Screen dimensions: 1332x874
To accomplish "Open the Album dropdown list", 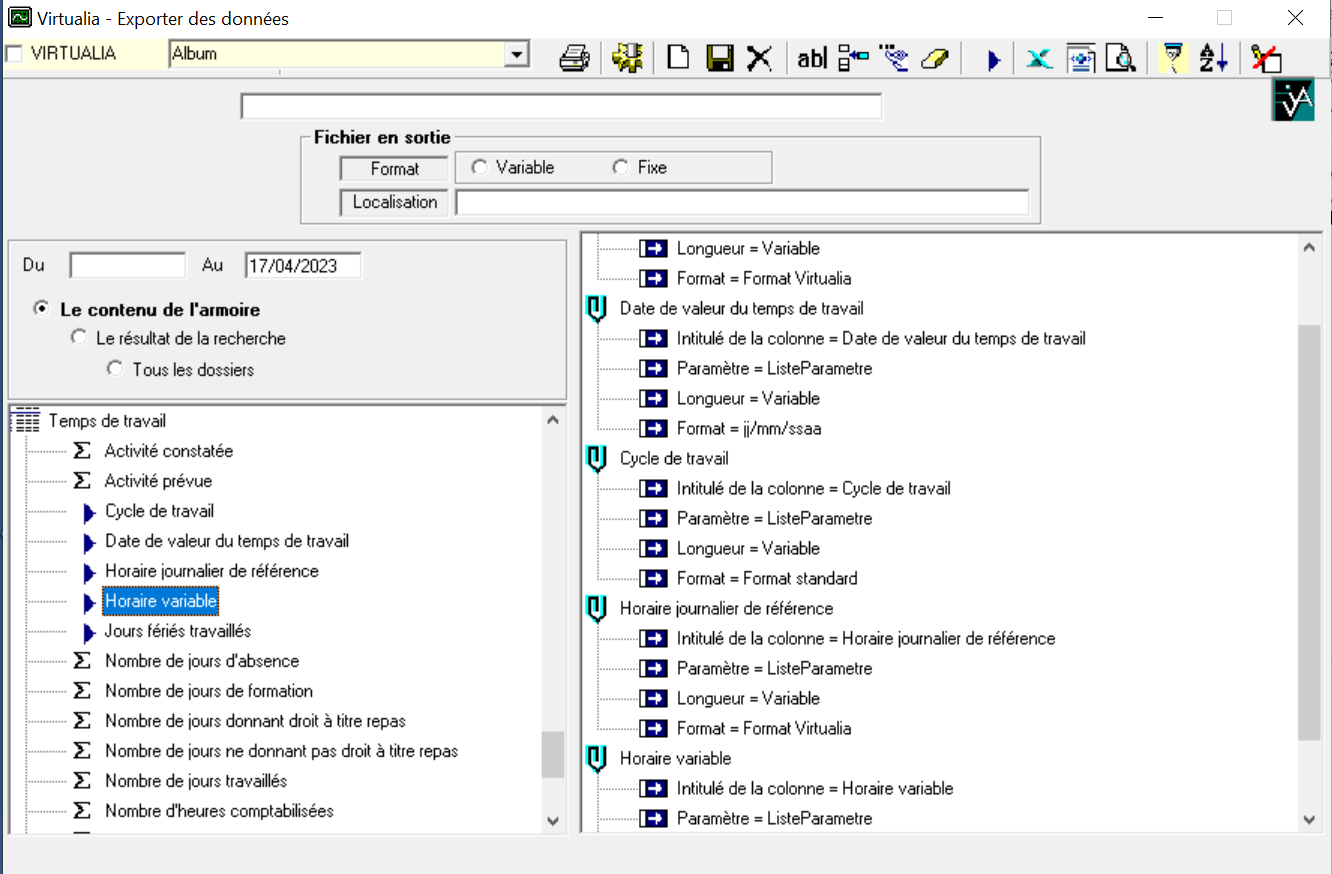I will point(516,55).
